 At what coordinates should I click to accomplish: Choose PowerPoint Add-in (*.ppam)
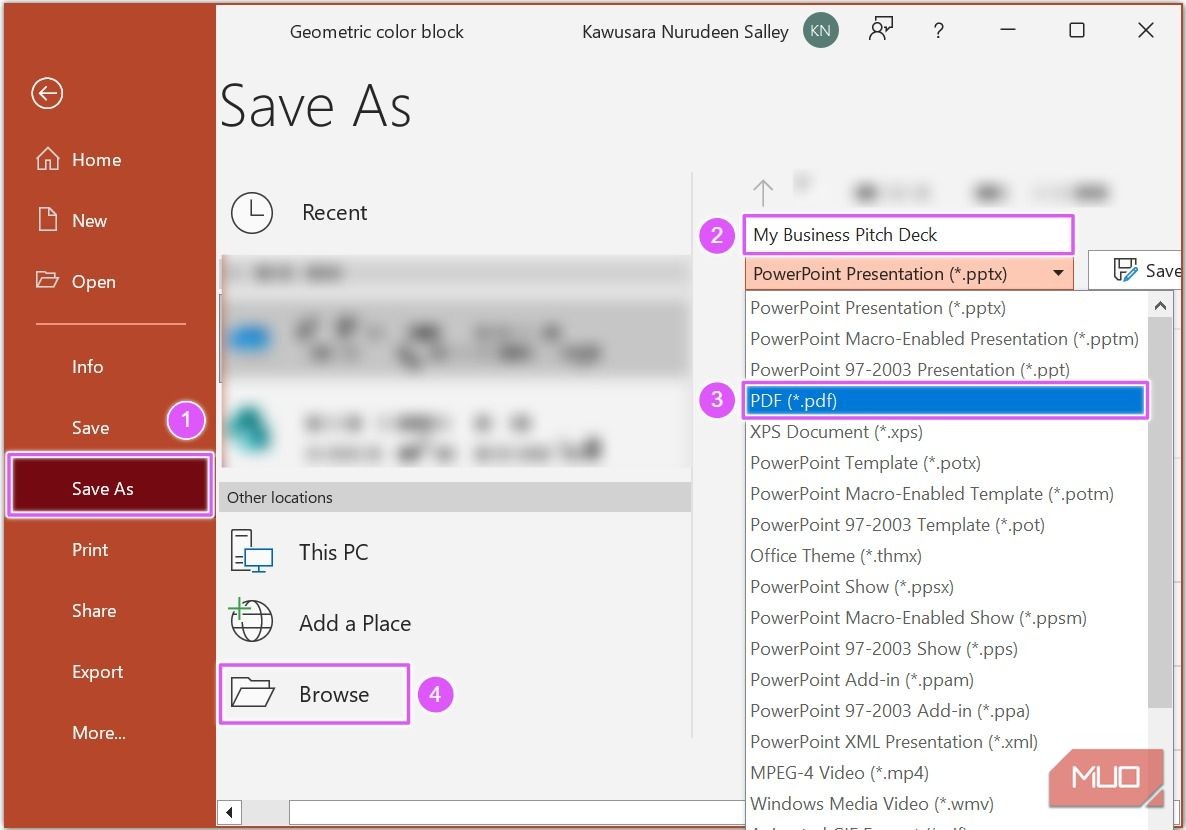coord(947,680)
